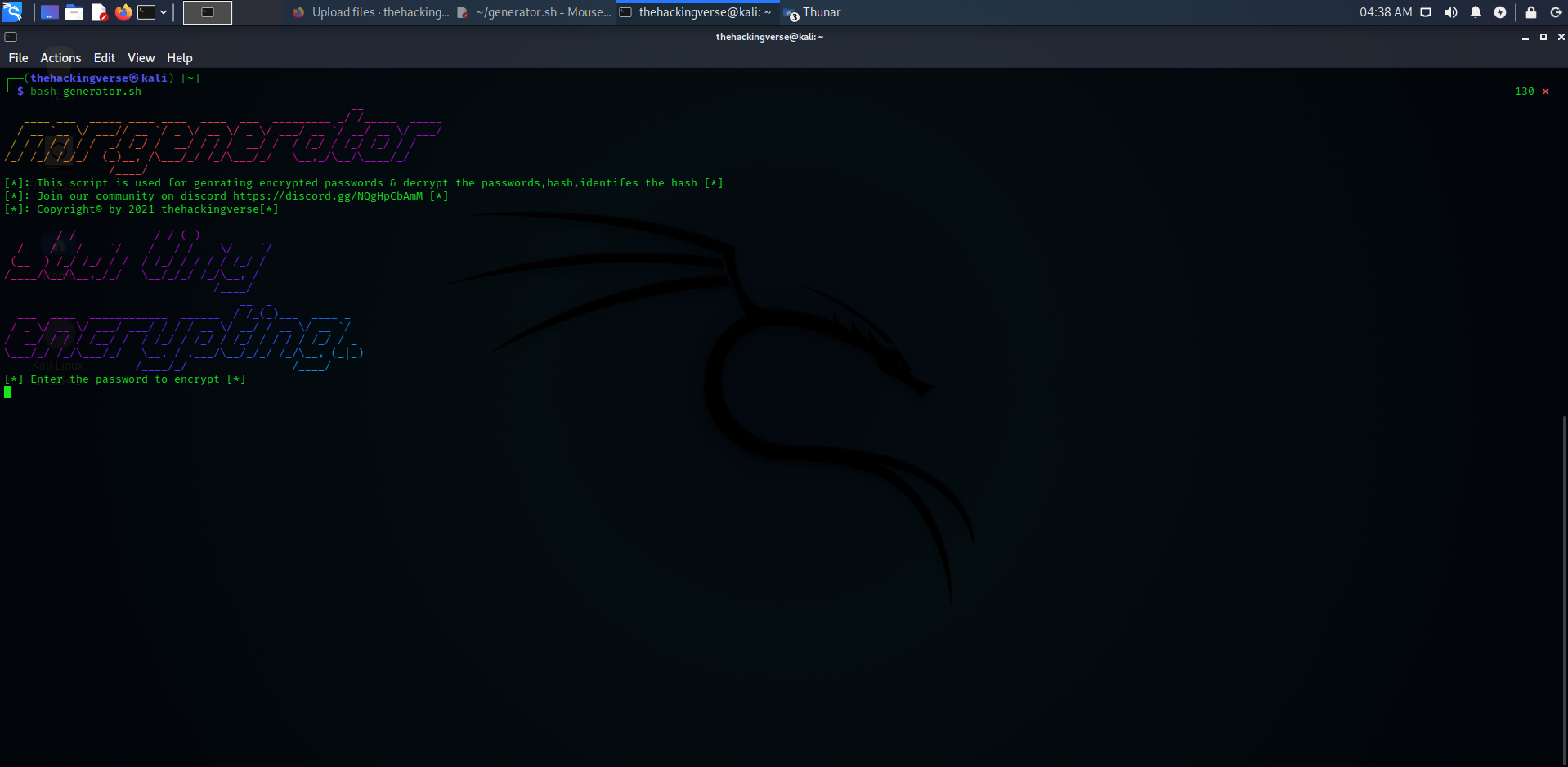Click the generator.sh underlined filename
The height and width of the screenshot is (767, 1568).
[101, 92]
